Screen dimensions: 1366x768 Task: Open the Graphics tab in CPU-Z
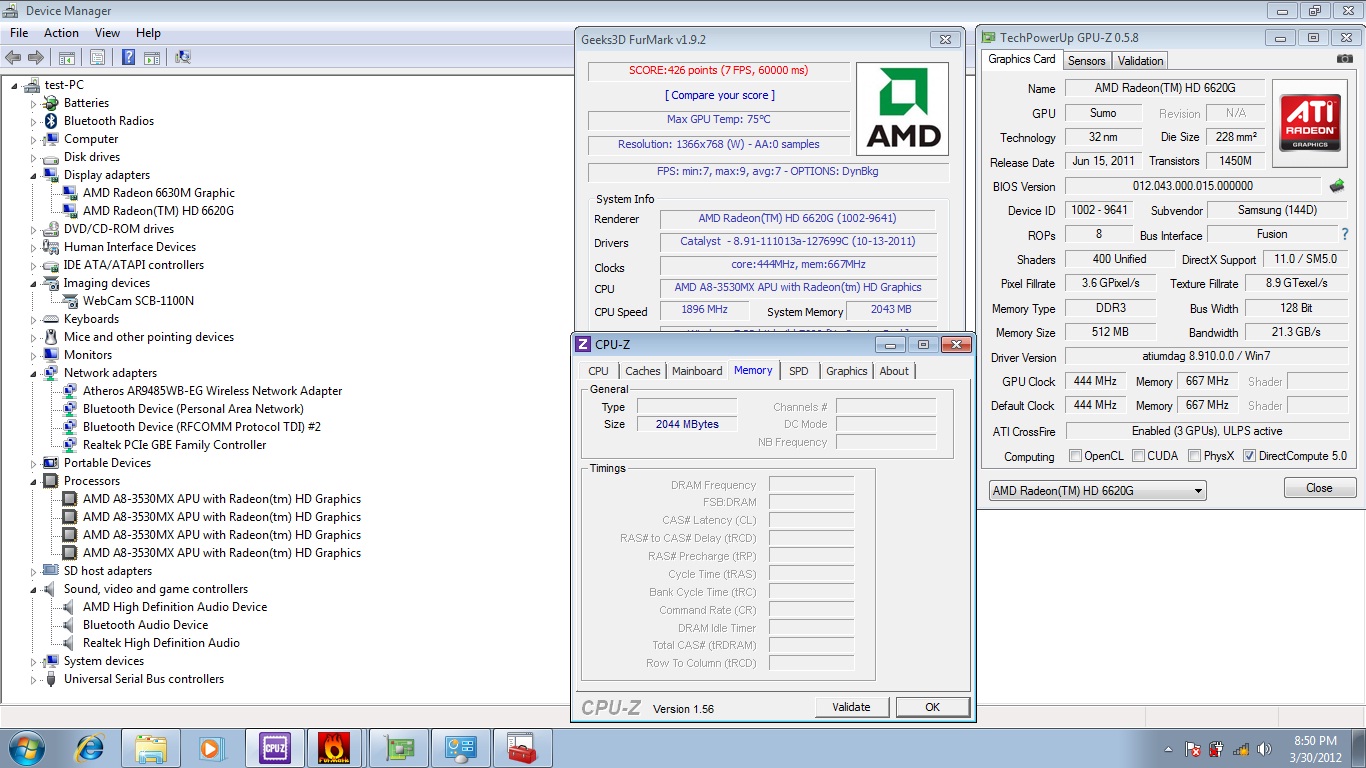tap(847, 371)
